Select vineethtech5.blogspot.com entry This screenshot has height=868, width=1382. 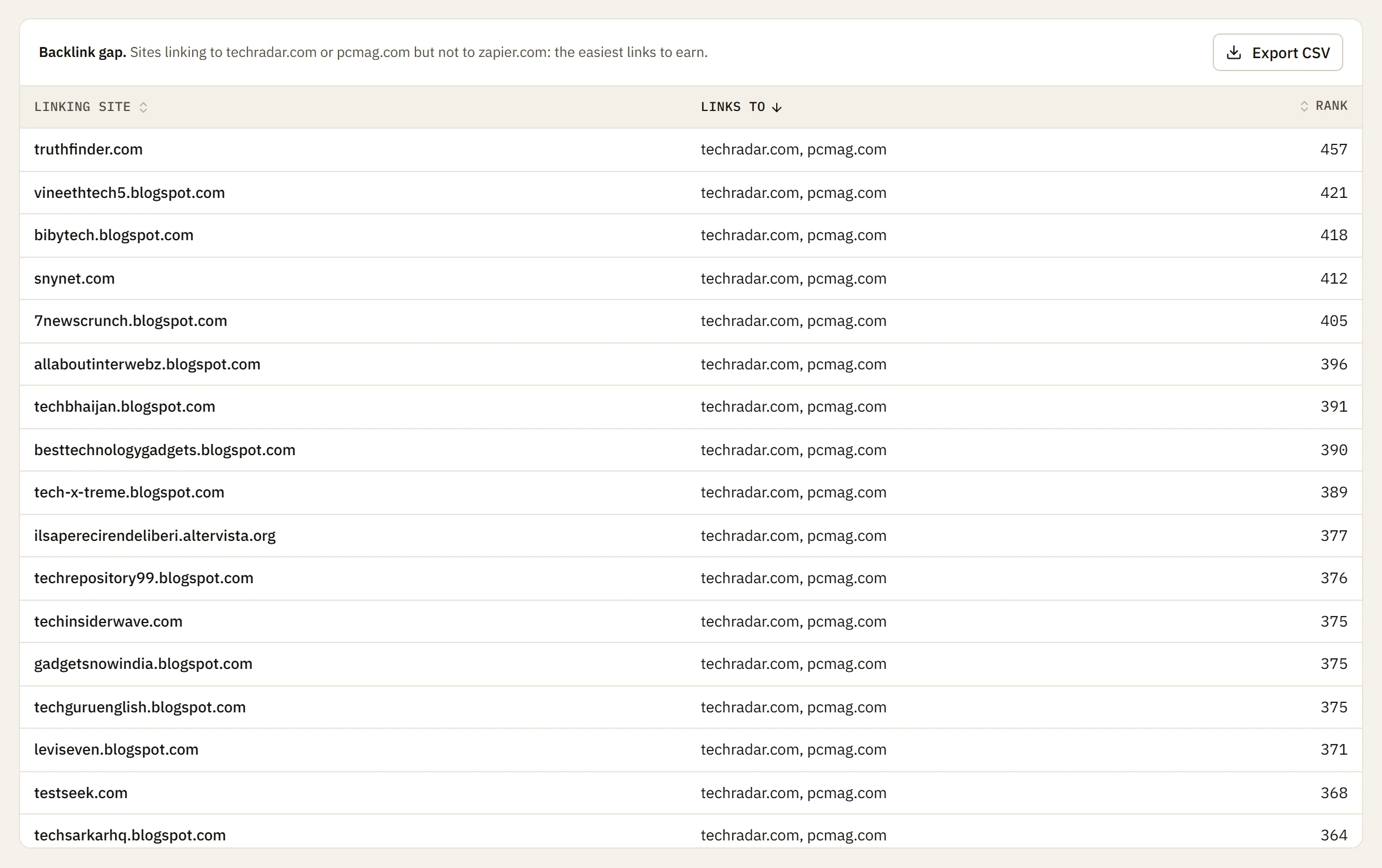coord(129,193)
